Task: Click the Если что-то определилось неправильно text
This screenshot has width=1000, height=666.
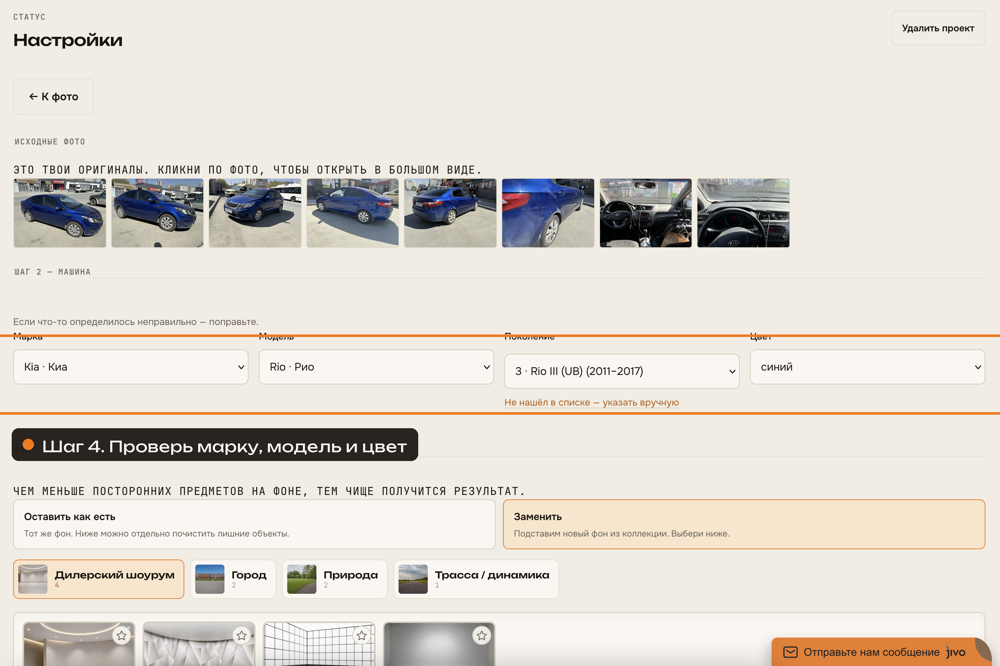Action: (x=136, y=322)
